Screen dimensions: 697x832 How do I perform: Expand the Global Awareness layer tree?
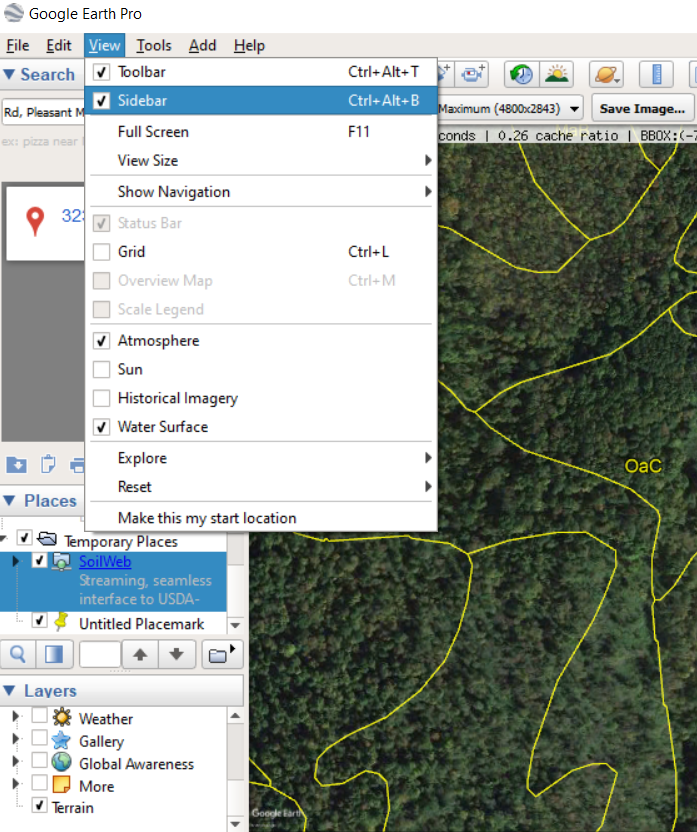click(x=15, y=764)
